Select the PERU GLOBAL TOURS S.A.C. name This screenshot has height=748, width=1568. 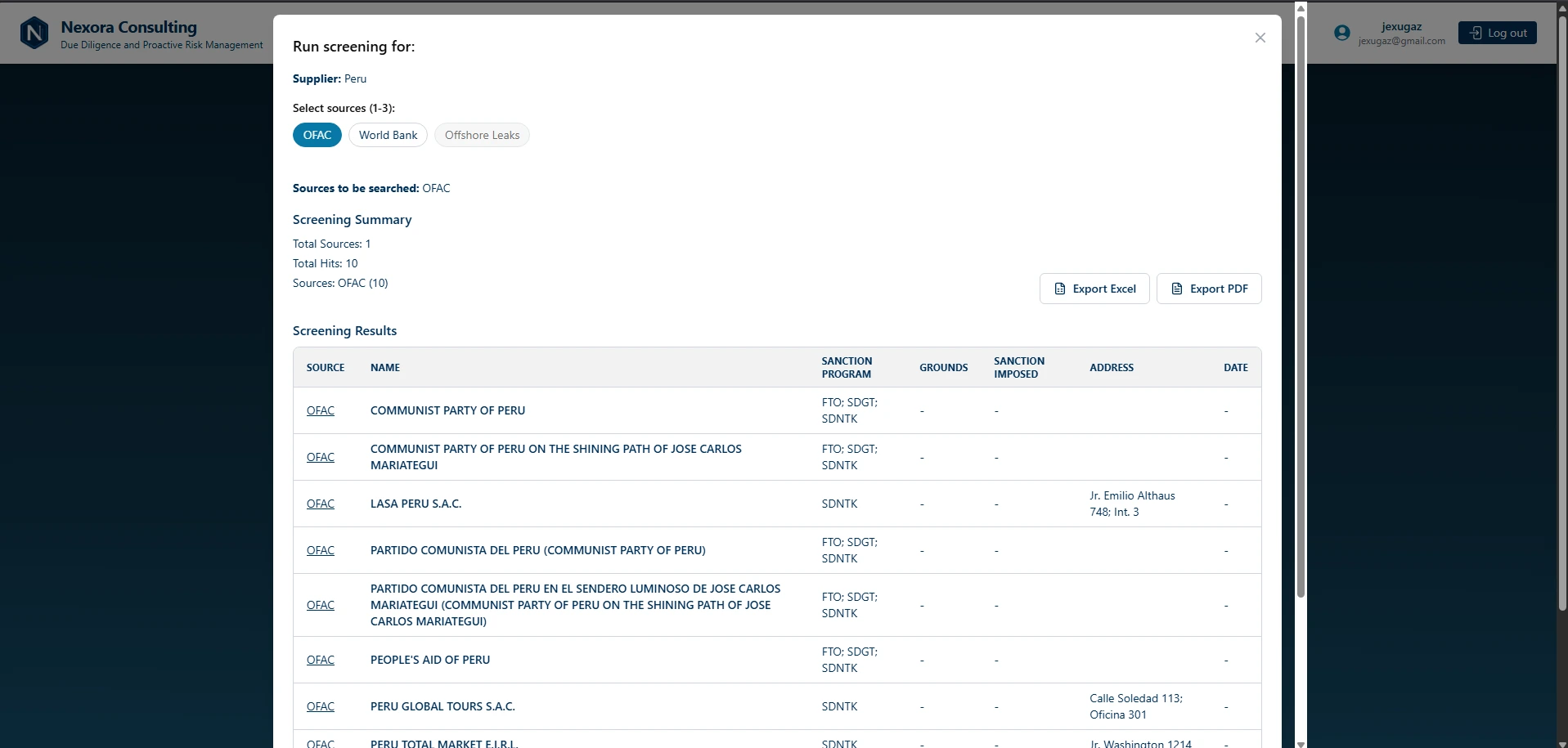443,706
